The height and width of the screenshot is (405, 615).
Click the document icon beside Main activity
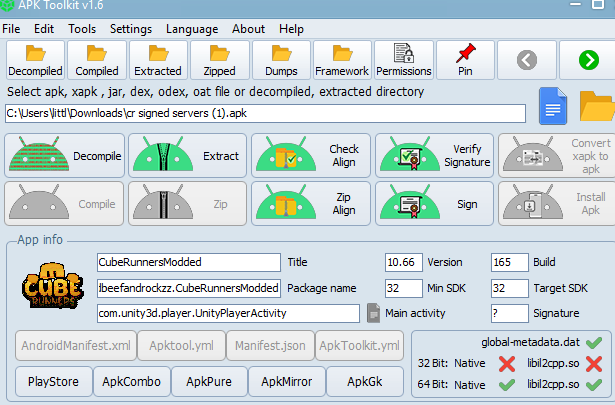pos(373,313)
